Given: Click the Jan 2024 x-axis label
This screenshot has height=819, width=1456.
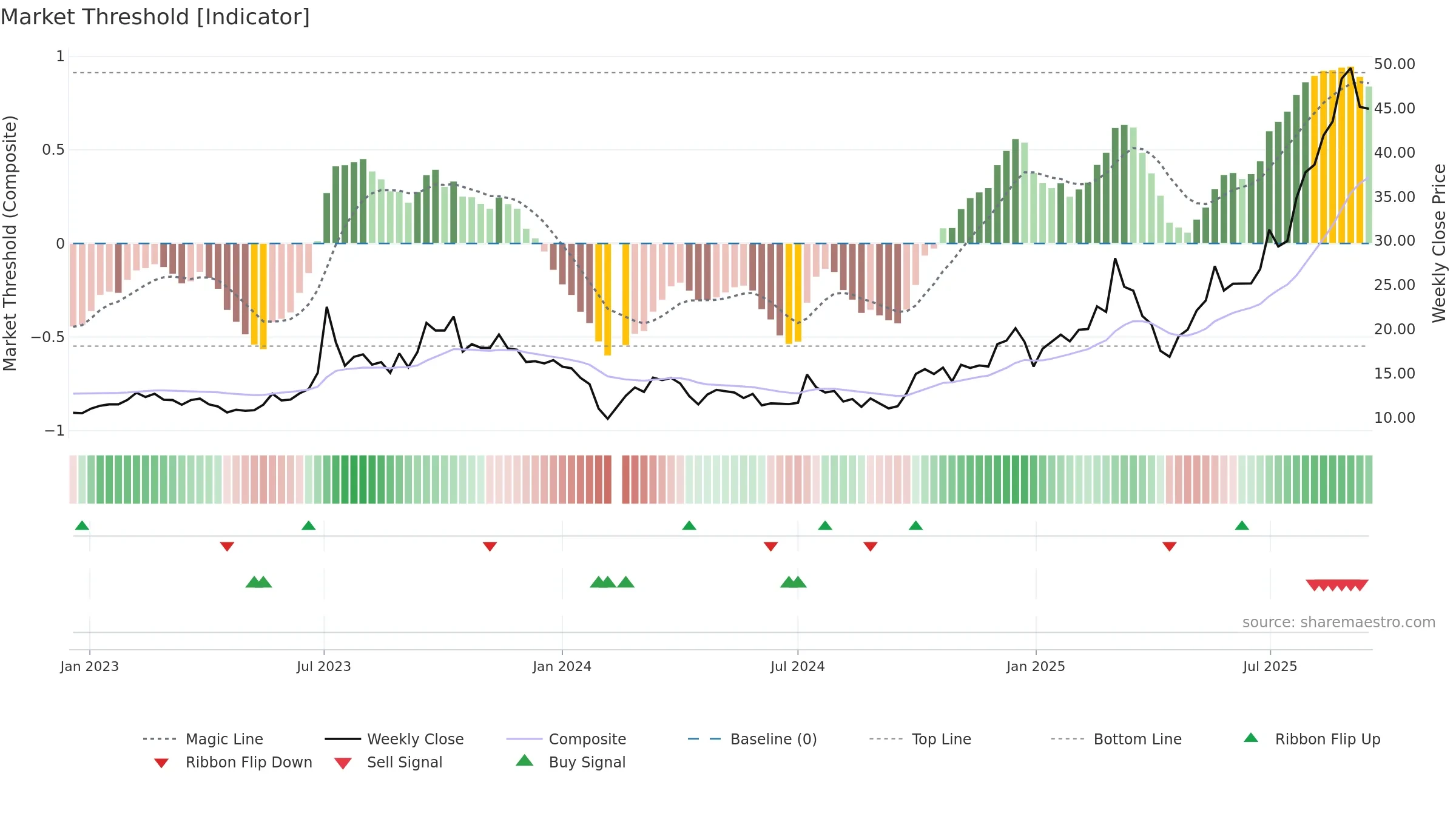Looking at the screenshot, I should (562, 667).
